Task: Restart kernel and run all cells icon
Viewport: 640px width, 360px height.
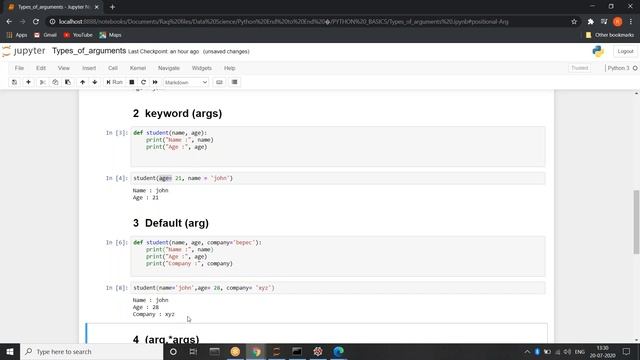Action: (155, 82)
